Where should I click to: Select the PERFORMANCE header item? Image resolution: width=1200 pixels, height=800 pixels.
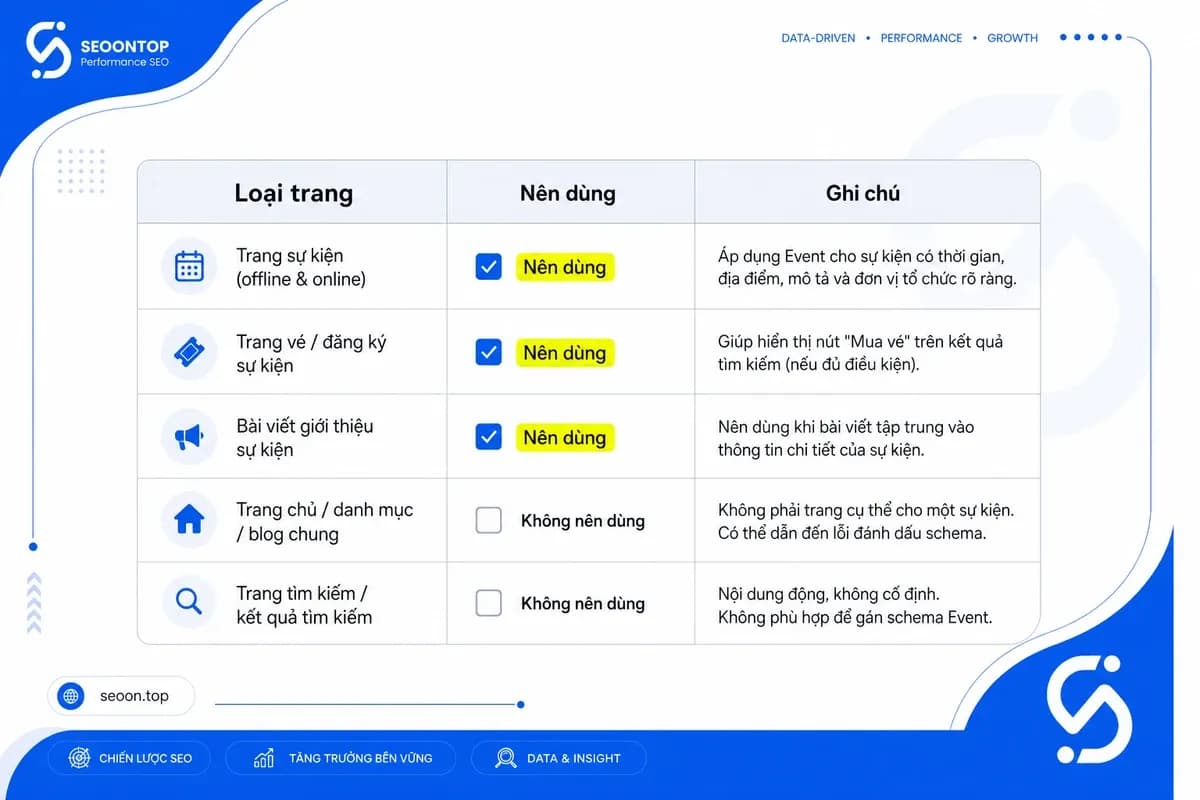pyautogui.click(x=921, y=38)
